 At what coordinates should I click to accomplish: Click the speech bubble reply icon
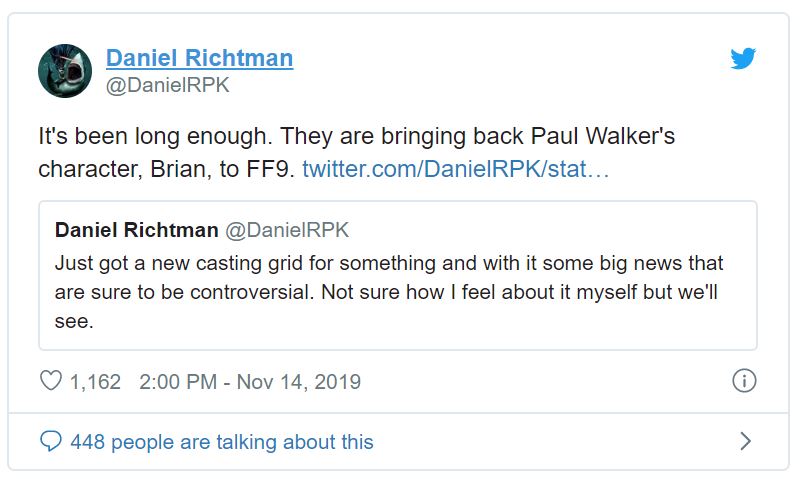coord(50,441)
